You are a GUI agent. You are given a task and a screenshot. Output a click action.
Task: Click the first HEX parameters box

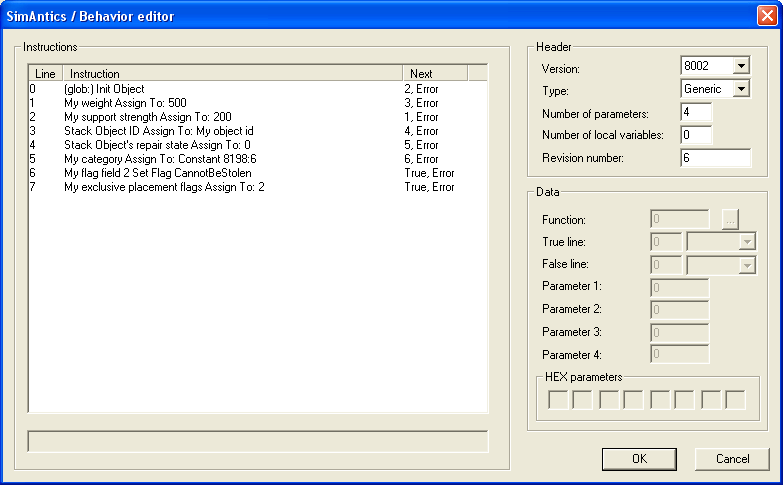coord(558,400)
